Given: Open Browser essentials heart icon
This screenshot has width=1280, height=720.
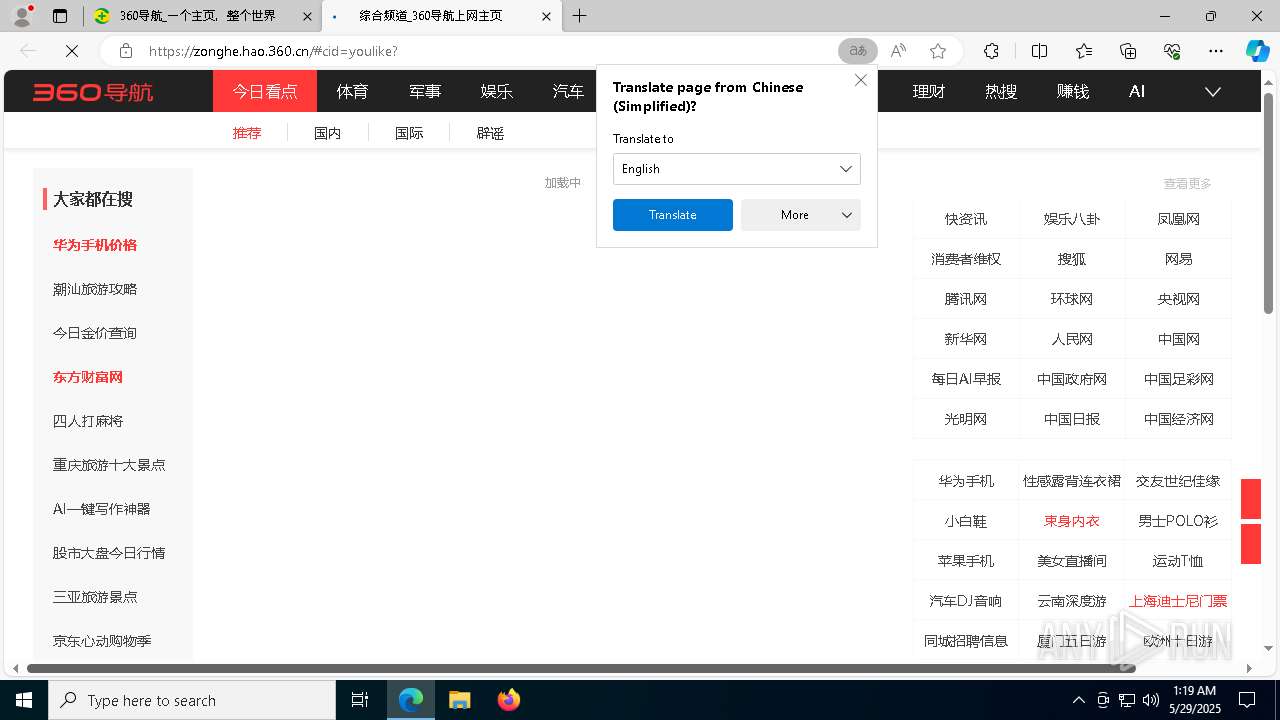Looking at the screenshot, I should coord(1172,51).
